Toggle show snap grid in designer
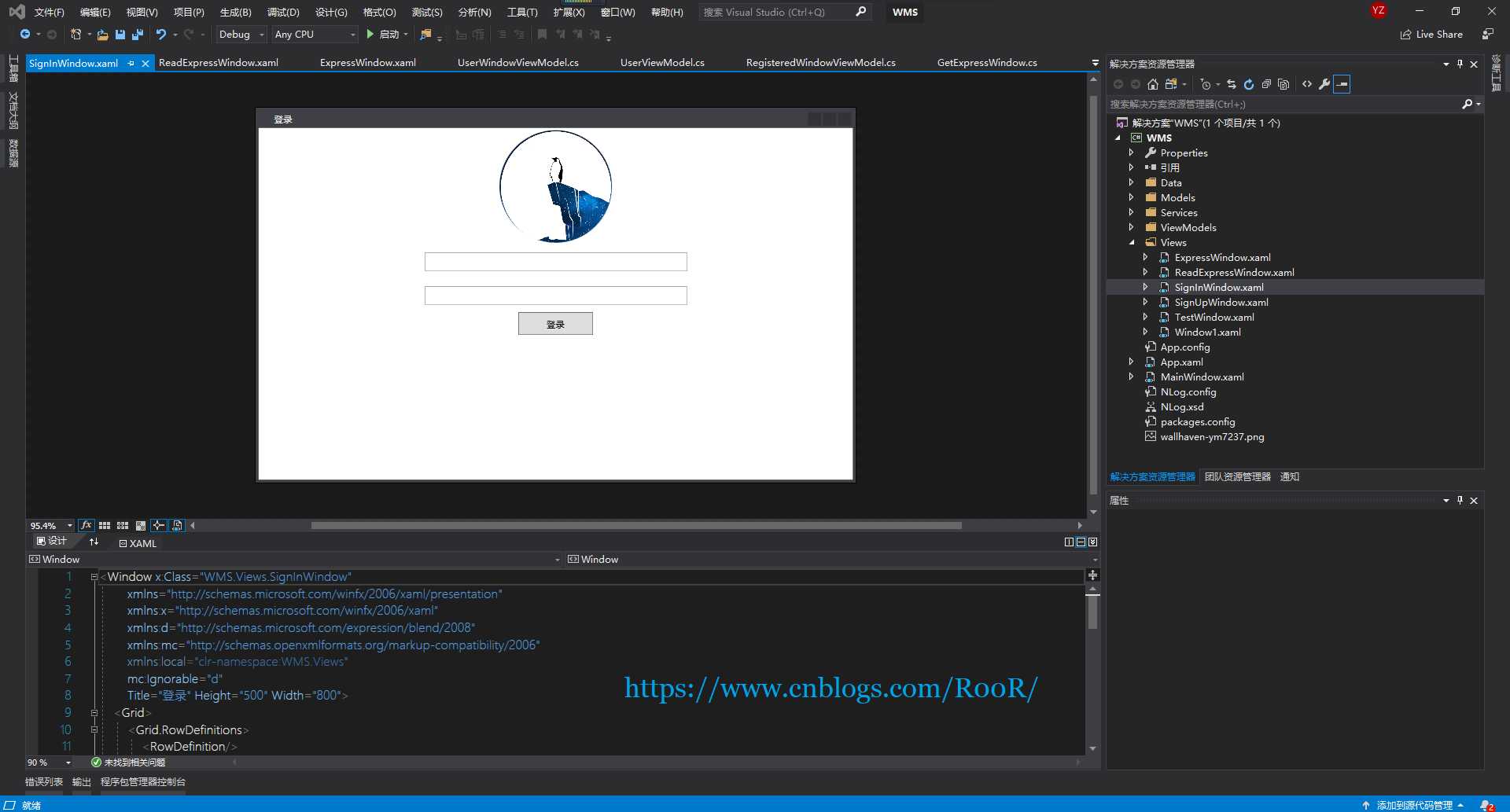Viewport: 1510px width, 812px height. coord(105,525)
